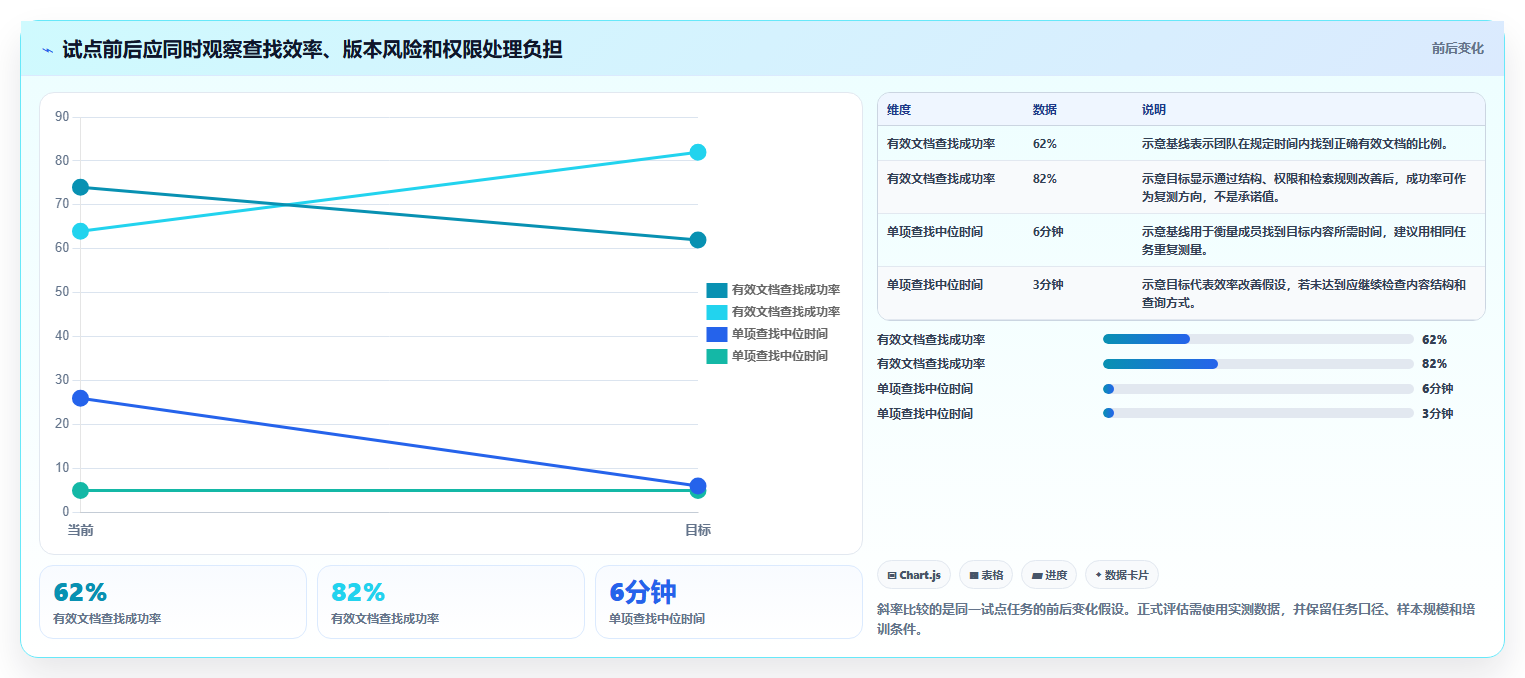Toggle the light cyan 有效文档查找成功率 legend label

[x=786, y=312]
